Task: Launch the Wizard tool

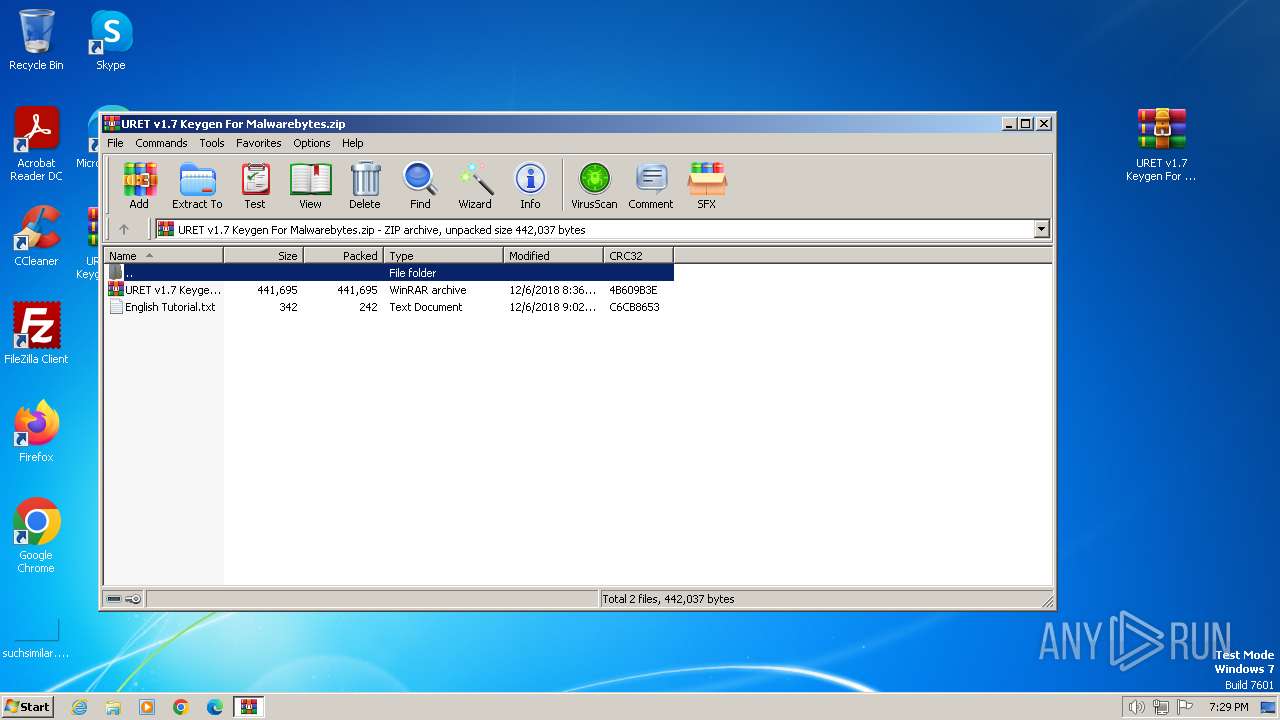Action: (475, 186)
